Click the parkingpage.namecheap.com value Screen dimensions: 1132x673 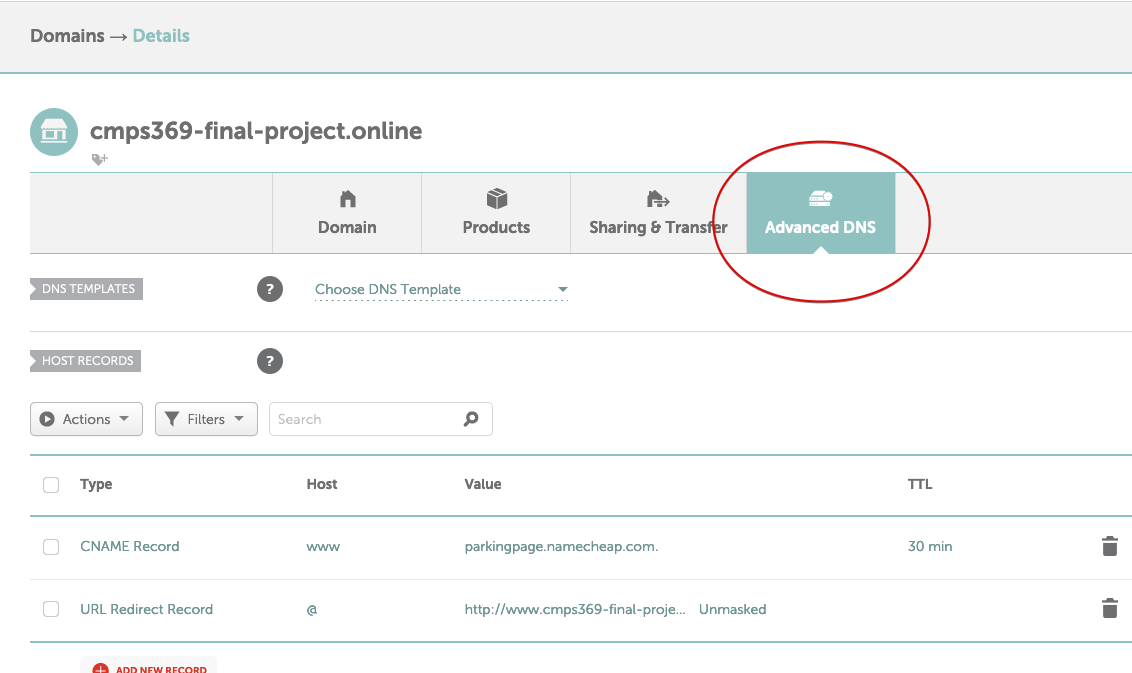click(x=561, y=547)
